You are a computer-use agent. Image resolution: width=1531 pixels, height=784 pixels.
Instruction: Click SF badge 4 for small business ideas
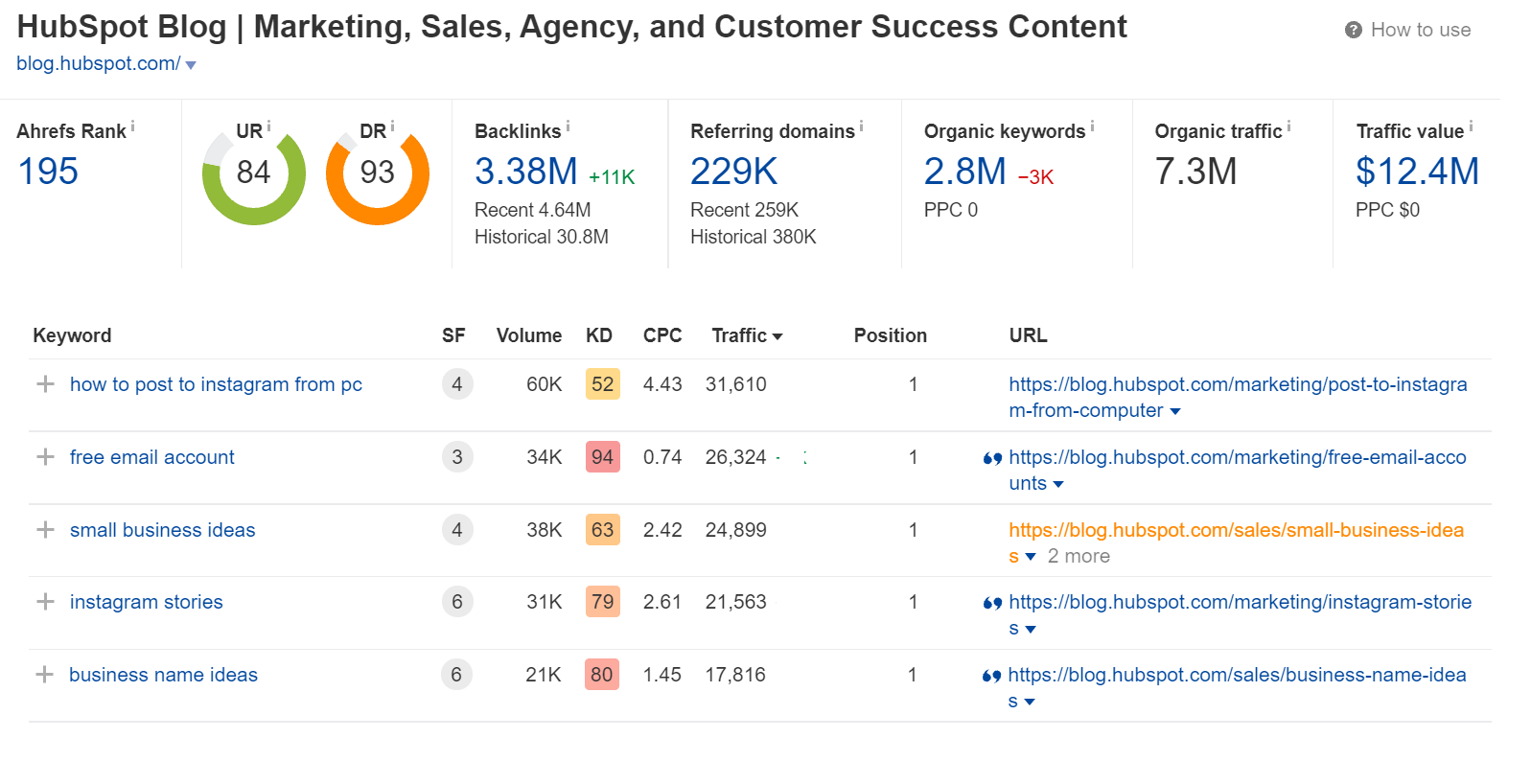[457, 530]
